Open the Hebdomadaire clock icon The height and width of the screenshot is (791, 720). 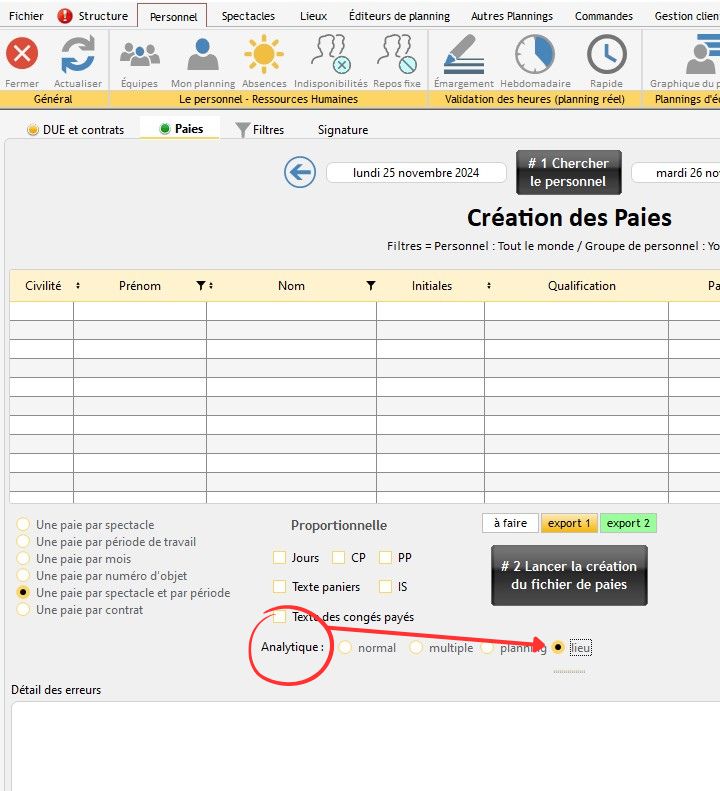(x=534, y=55)
